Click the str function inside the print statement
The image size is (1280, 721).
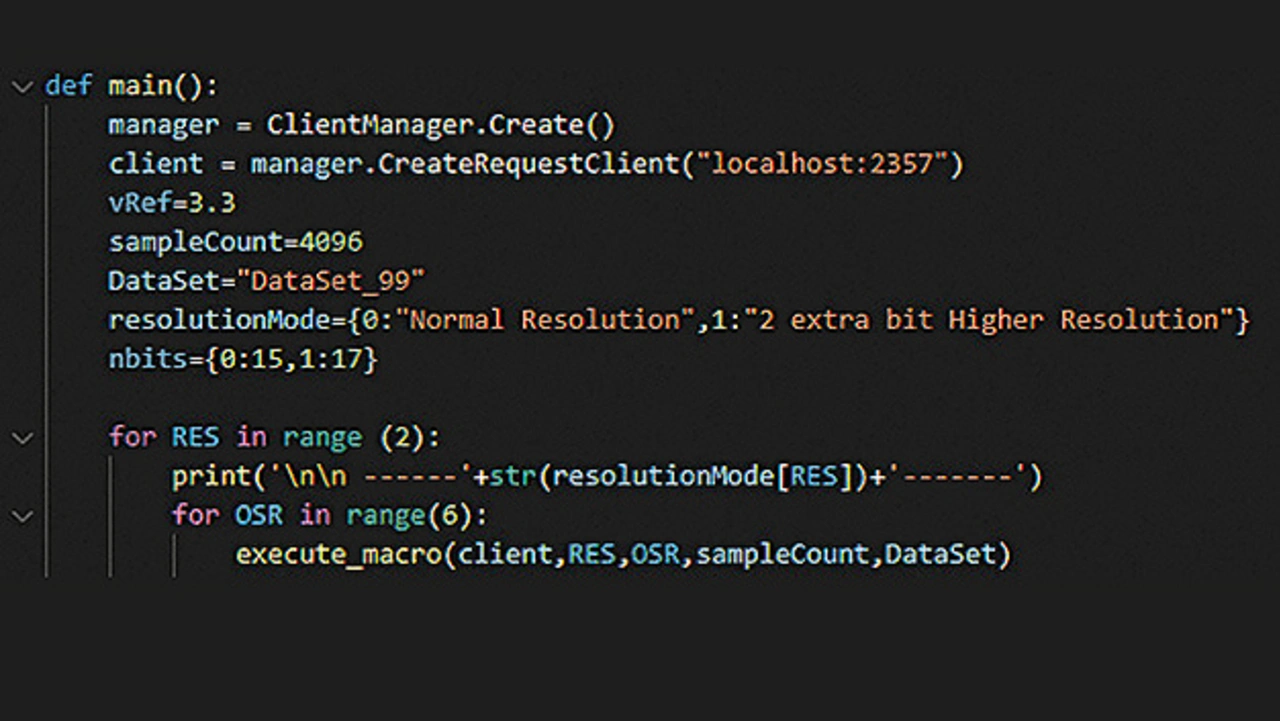(x=513, y=477)
